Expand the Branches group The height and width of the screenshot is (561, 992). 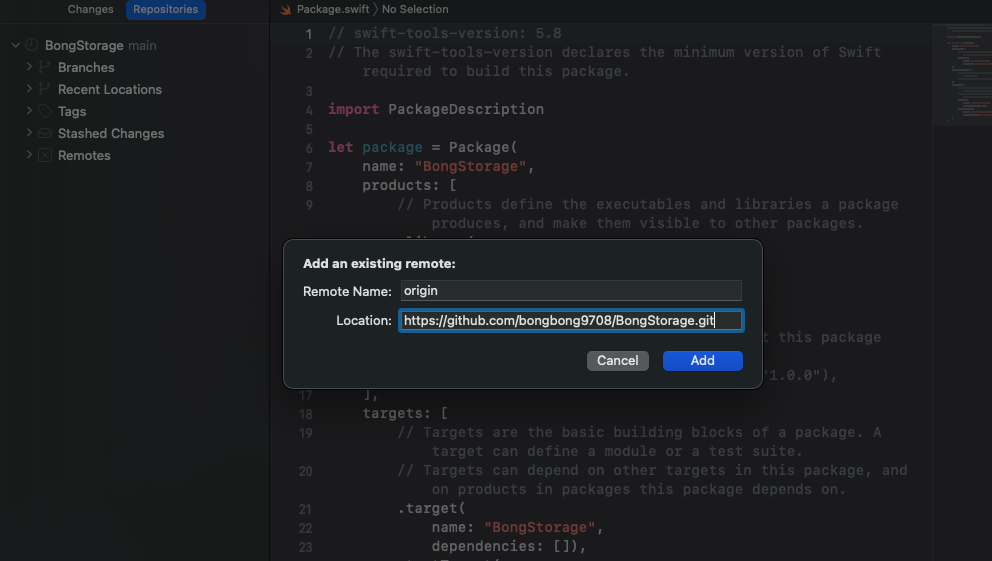(x=29, y=66)
